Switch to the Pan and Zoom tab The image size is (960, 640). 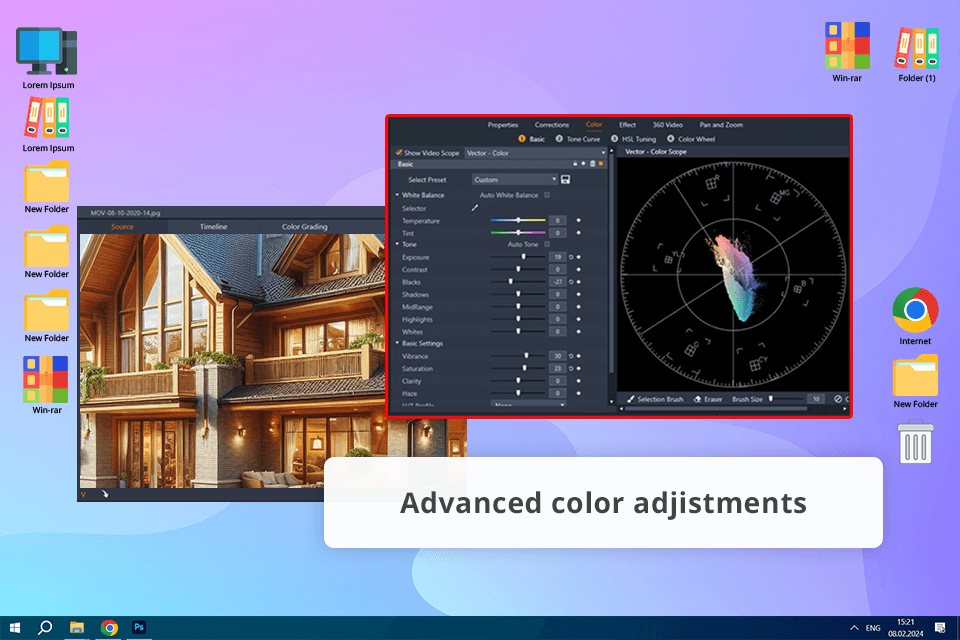point(721,125)
